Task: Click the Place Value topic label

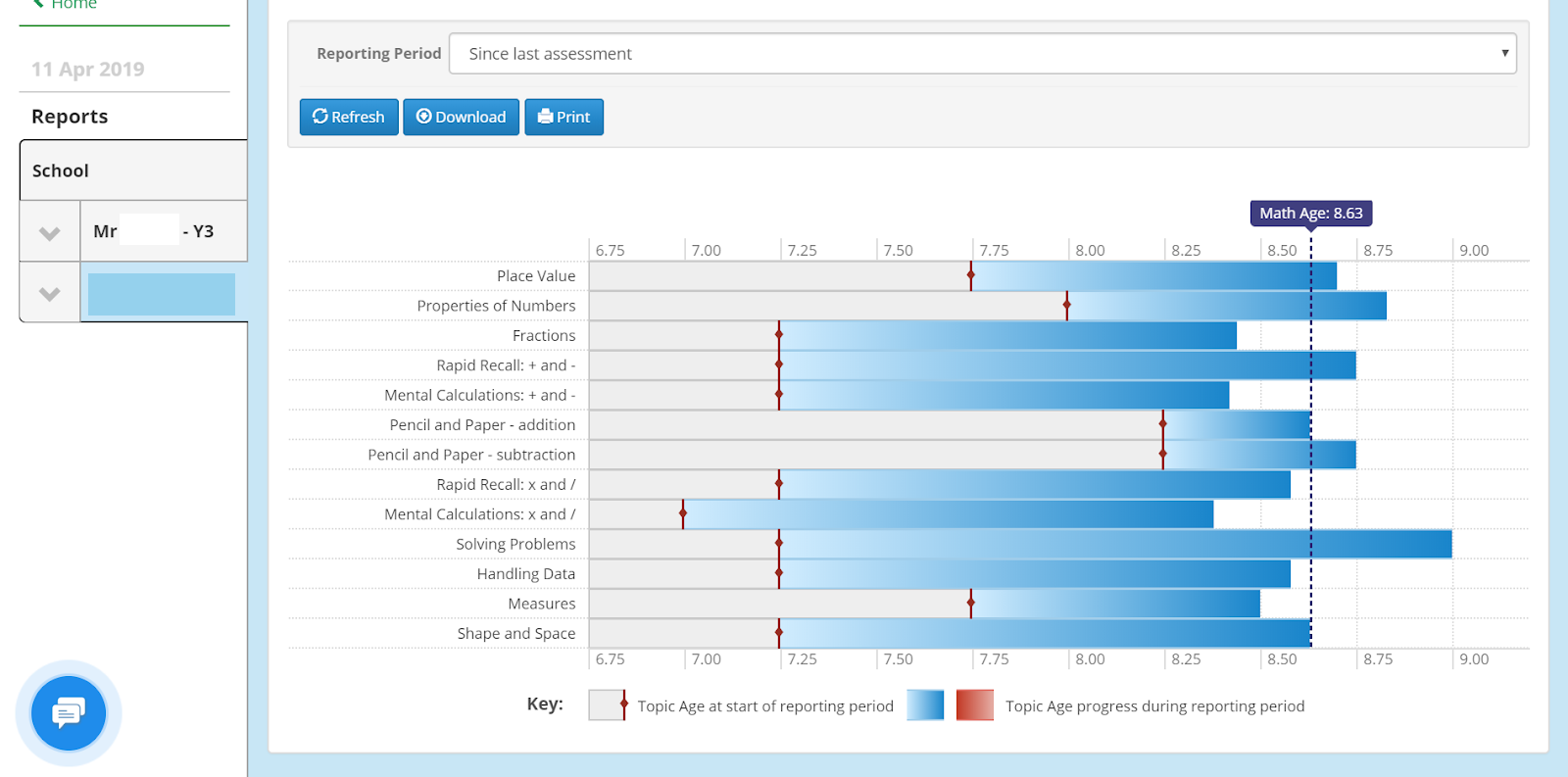Action: pyautogui.click(x=536, y=276)
